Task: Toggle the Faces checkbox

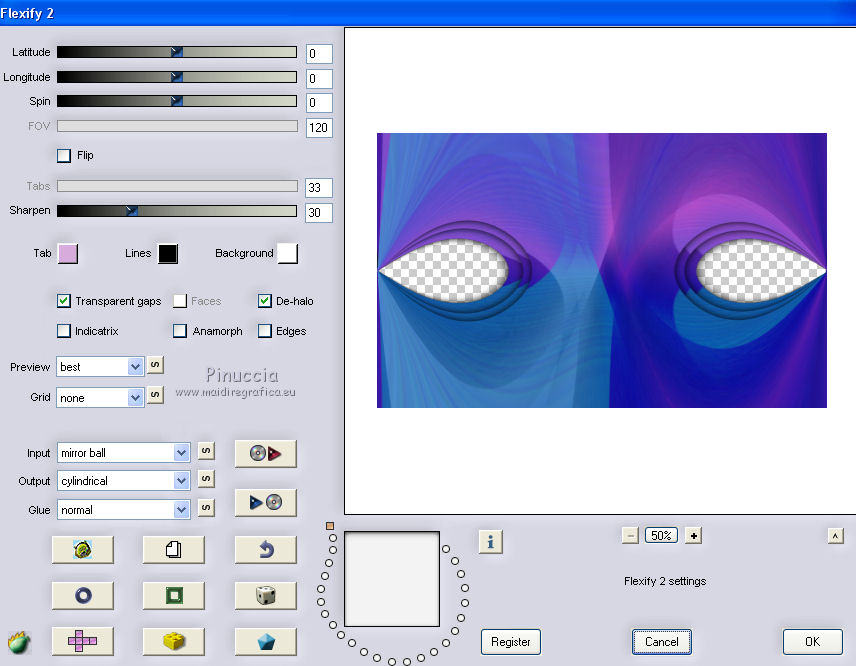Action: point(180,301)
